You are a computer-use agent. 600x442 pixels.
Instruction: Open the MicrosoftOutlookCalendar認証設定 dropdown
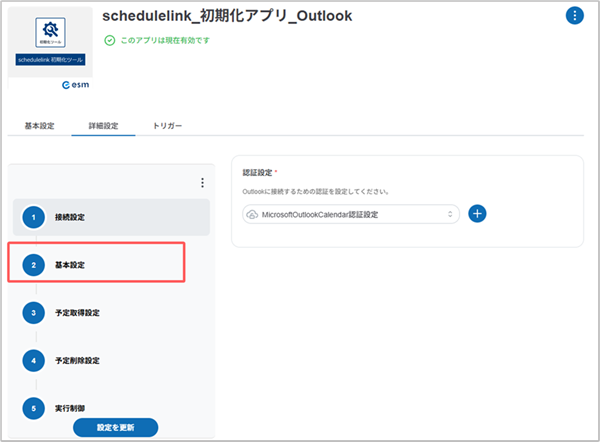coord(350,214)
